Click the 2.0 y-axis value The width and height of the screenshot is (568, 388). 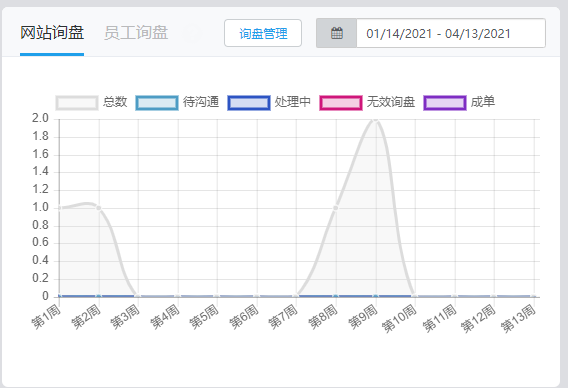coord(40,118)
